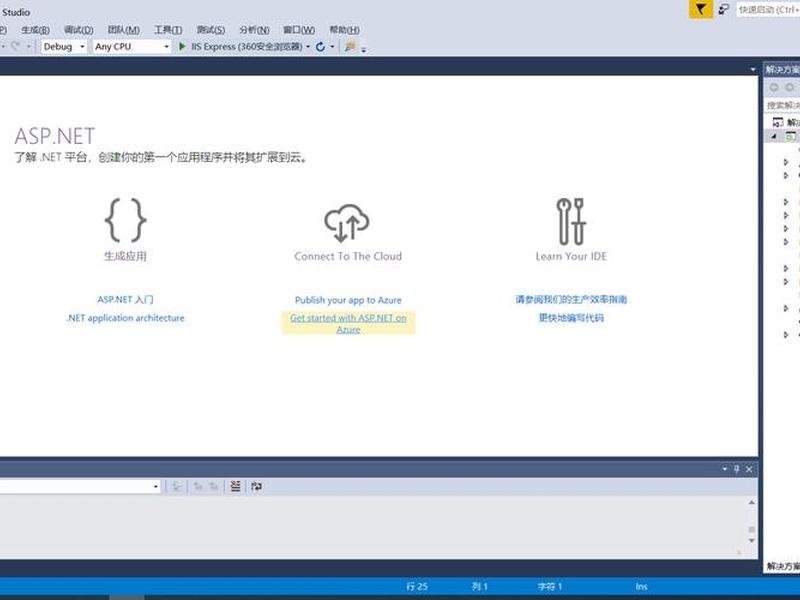Click 列 1 in the status bar
Image resolution: width=800 pixels, height=600 pixels.
480,587
